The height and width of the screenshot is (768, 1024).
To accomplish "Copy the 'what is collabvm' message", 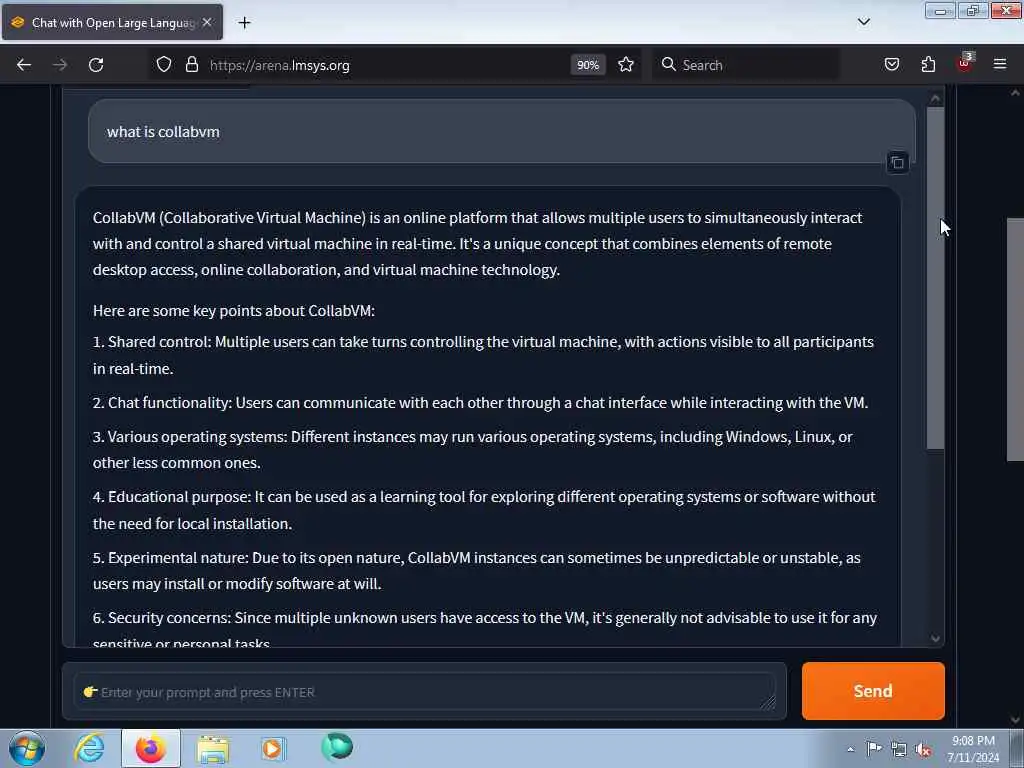I will coord(897,162).
